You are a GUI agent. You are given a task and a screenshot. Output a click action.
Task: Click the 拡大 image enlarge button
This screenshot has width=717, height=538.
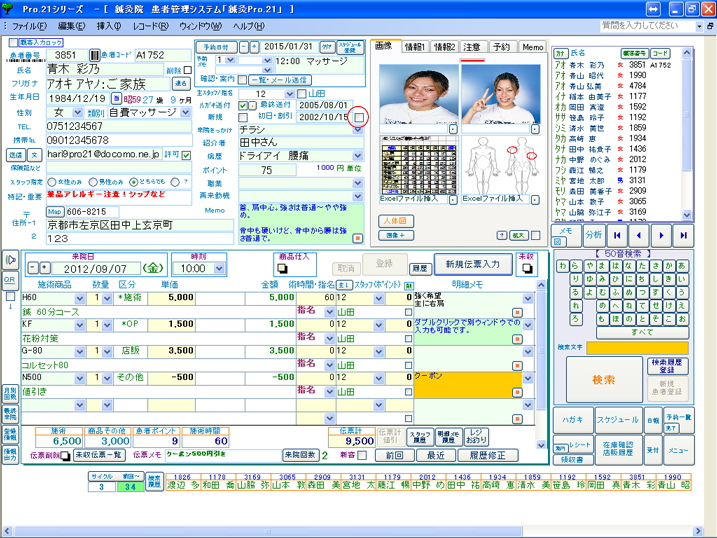(518, 235)
